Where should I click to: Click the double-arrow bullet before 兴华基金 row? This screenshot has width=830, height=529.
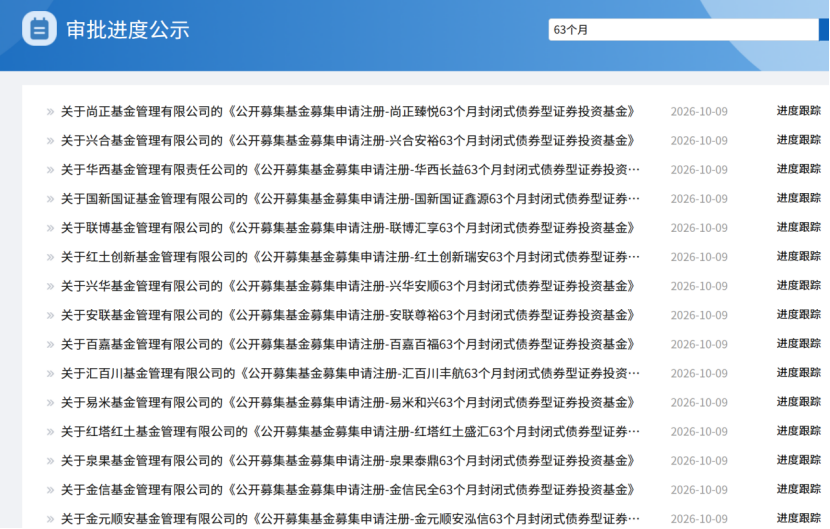(50, 286)
